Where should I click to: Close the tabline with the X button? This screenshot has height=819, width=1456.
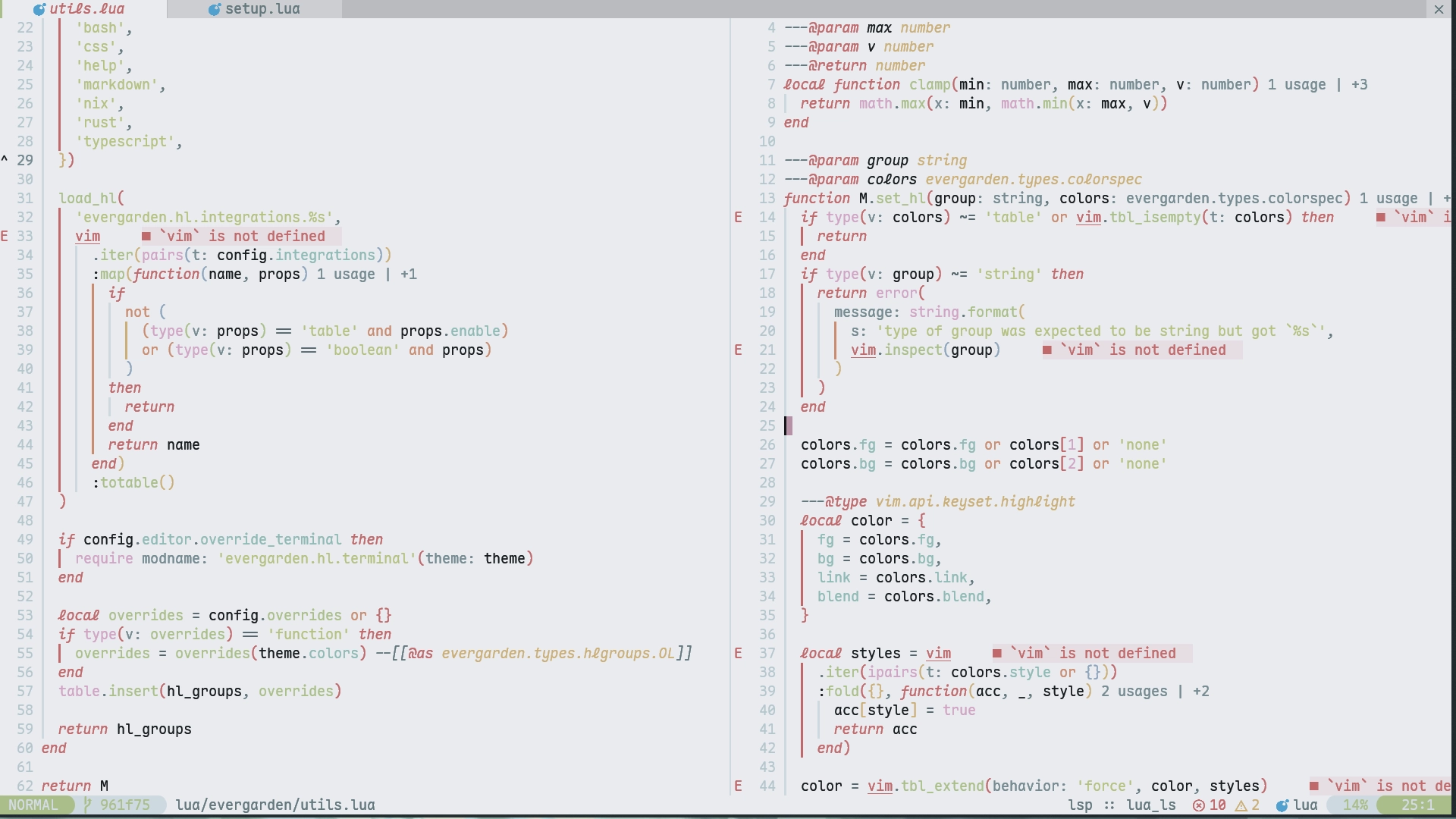1439,9
